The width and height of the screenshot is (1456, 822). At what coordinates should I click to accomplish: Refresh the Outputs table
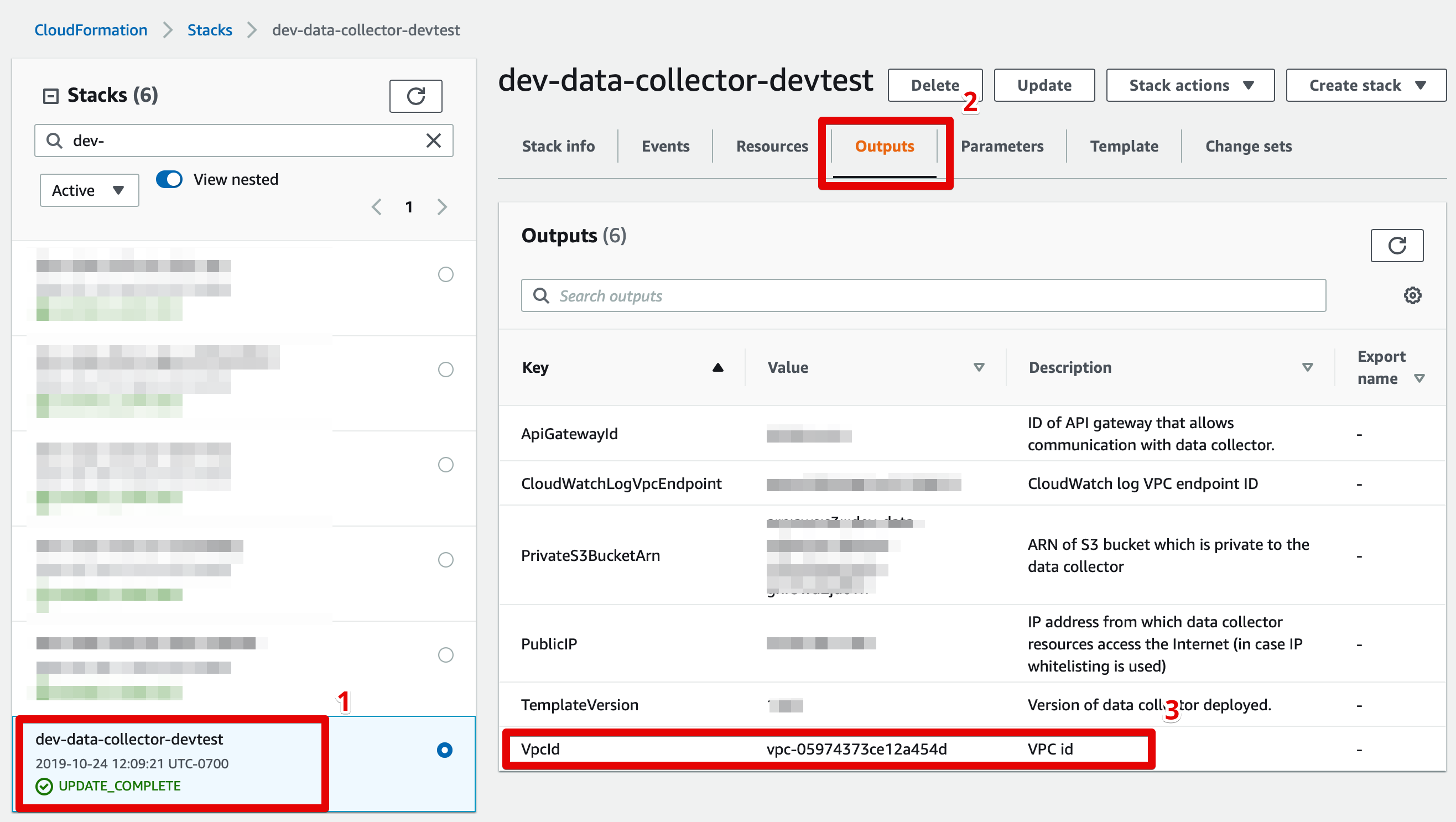tap(1396, 246)
